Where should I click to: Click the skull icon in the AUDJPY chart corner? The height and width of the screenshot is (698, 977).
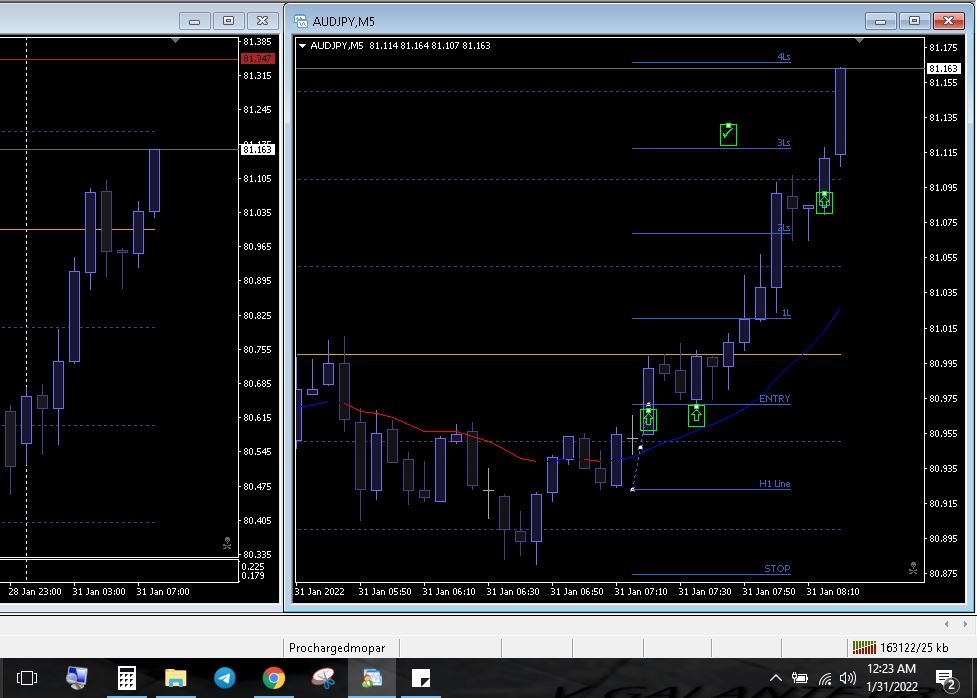coord(912,568)
